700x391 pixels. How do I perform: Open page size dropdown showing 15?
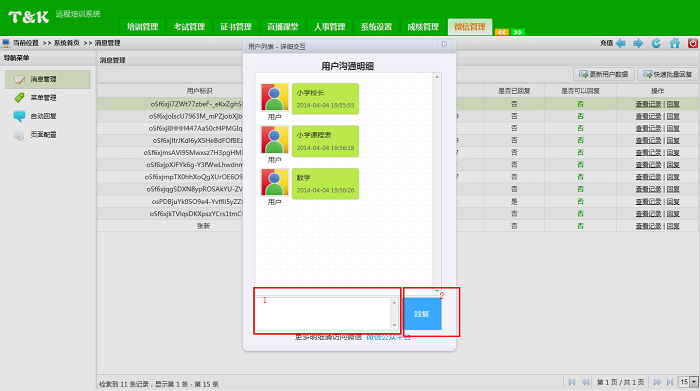tap(688, 382)
